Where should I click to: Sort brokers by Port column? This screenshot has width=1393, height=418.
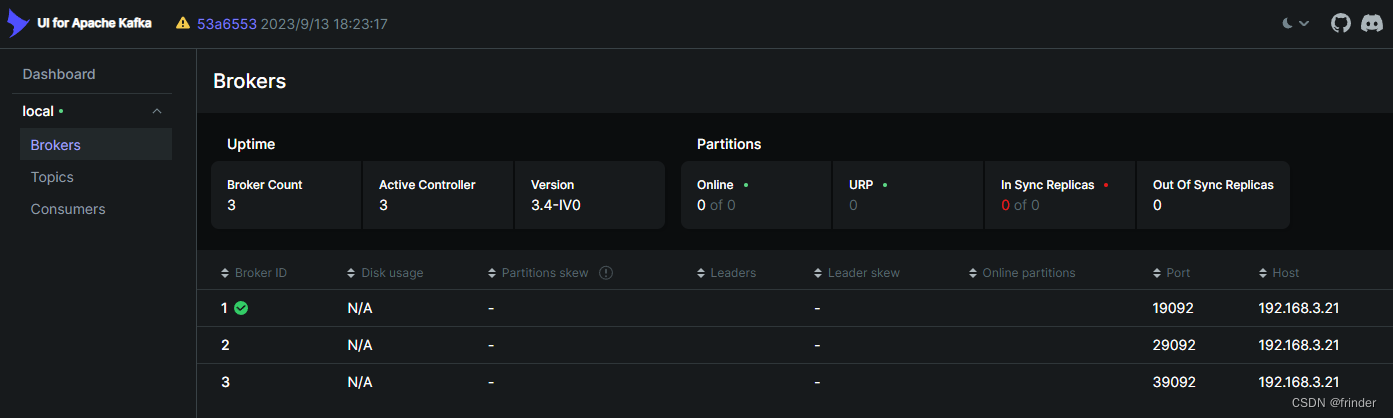1171,273
